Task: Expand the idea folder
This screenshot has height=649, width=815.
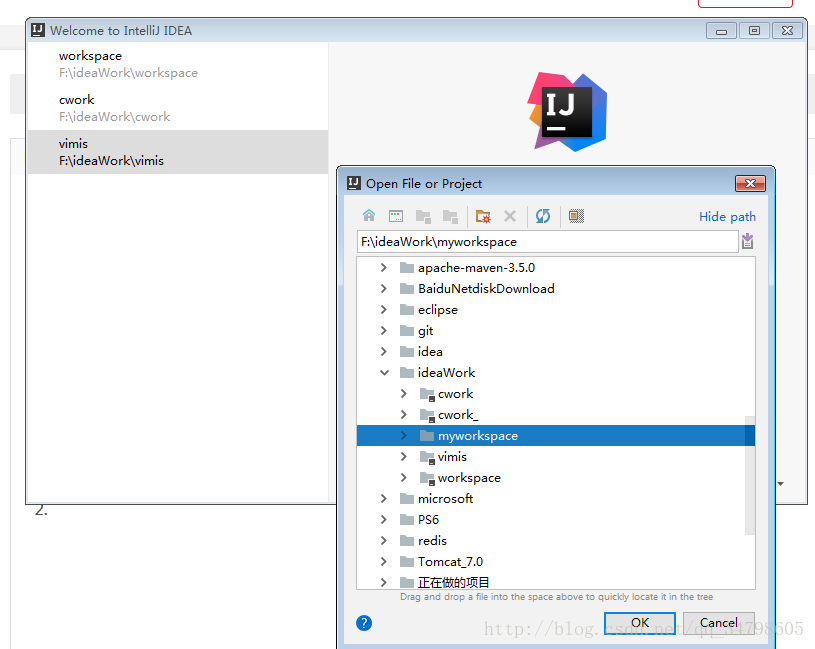Action: click(384, 351)
